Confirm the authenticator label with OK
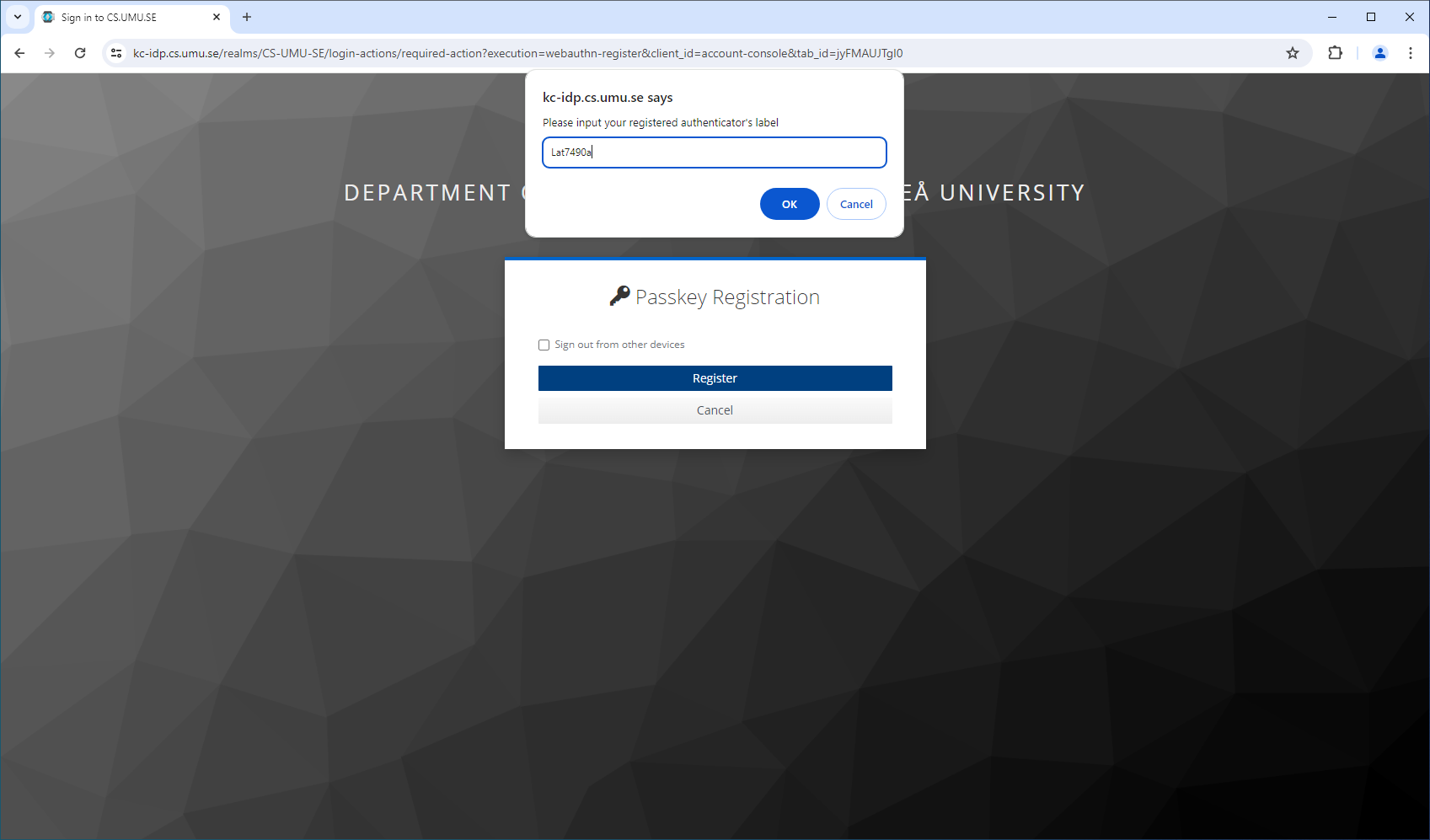The width and height of the screenshot is (1430, 840). click(789, 204)
